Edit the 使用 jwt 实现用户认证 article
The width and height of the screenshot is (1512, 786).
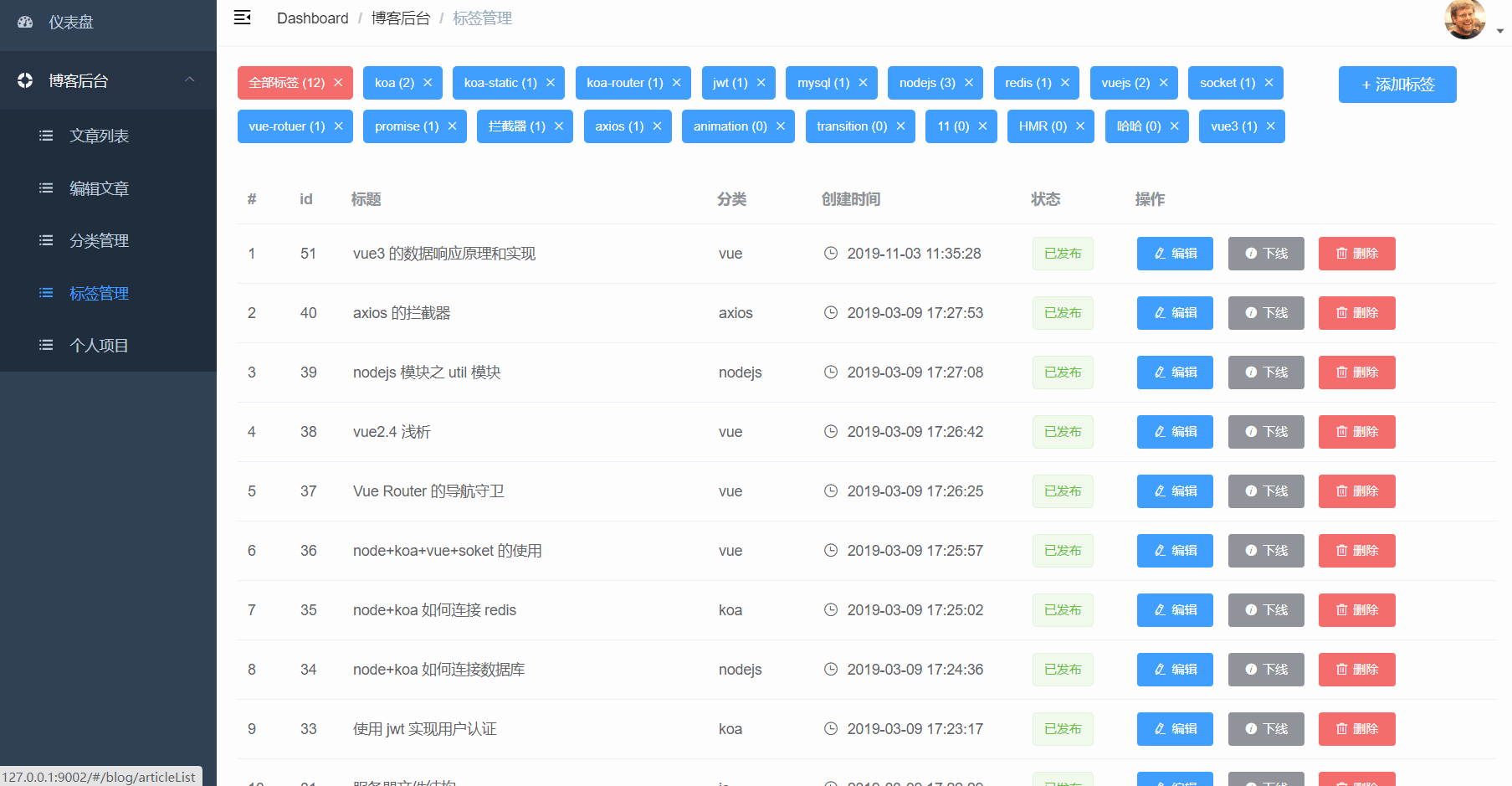[1175, 729]
